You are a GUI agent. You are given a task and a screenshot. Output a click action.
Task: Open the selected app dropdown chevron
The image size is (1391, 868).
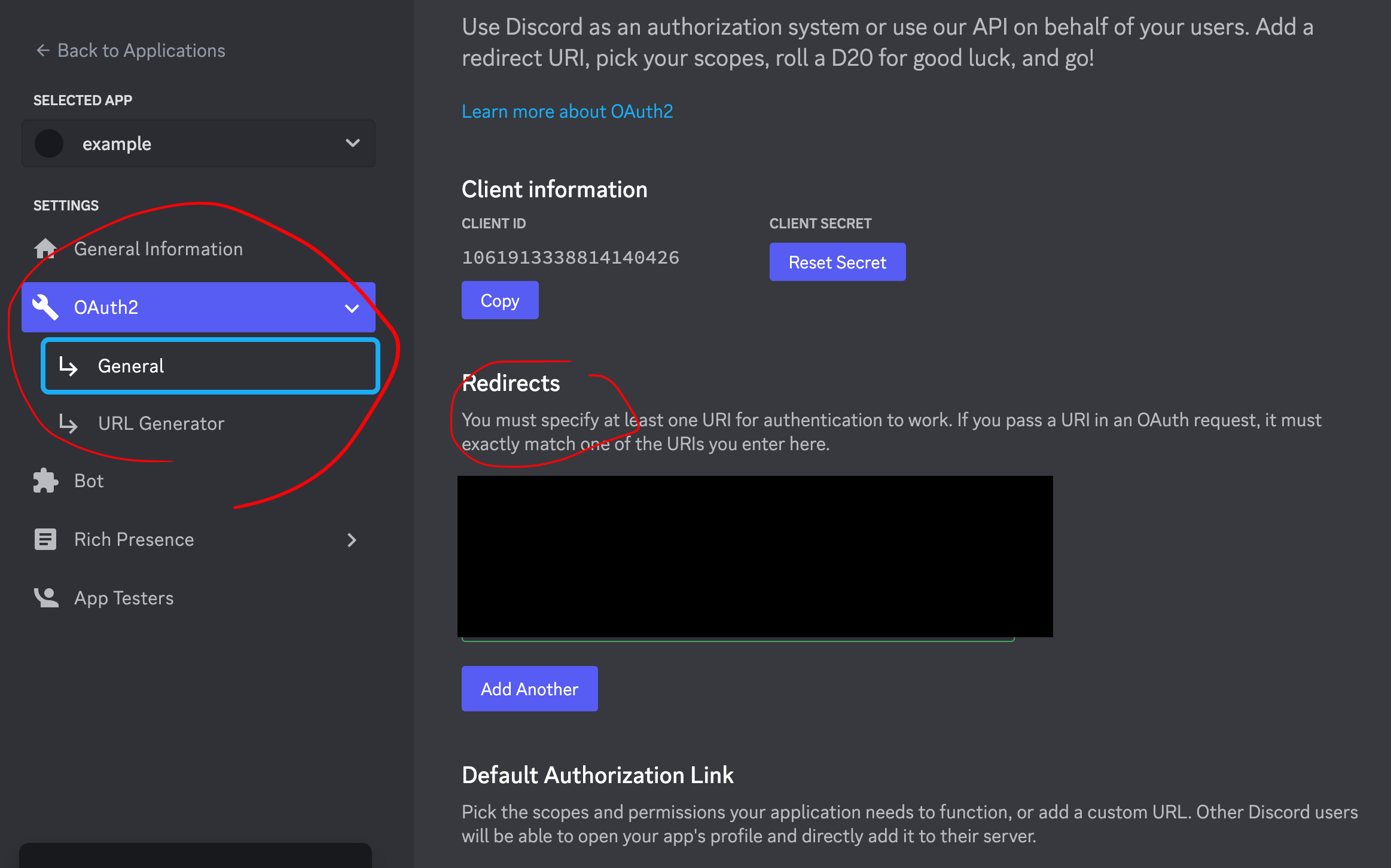353,143
